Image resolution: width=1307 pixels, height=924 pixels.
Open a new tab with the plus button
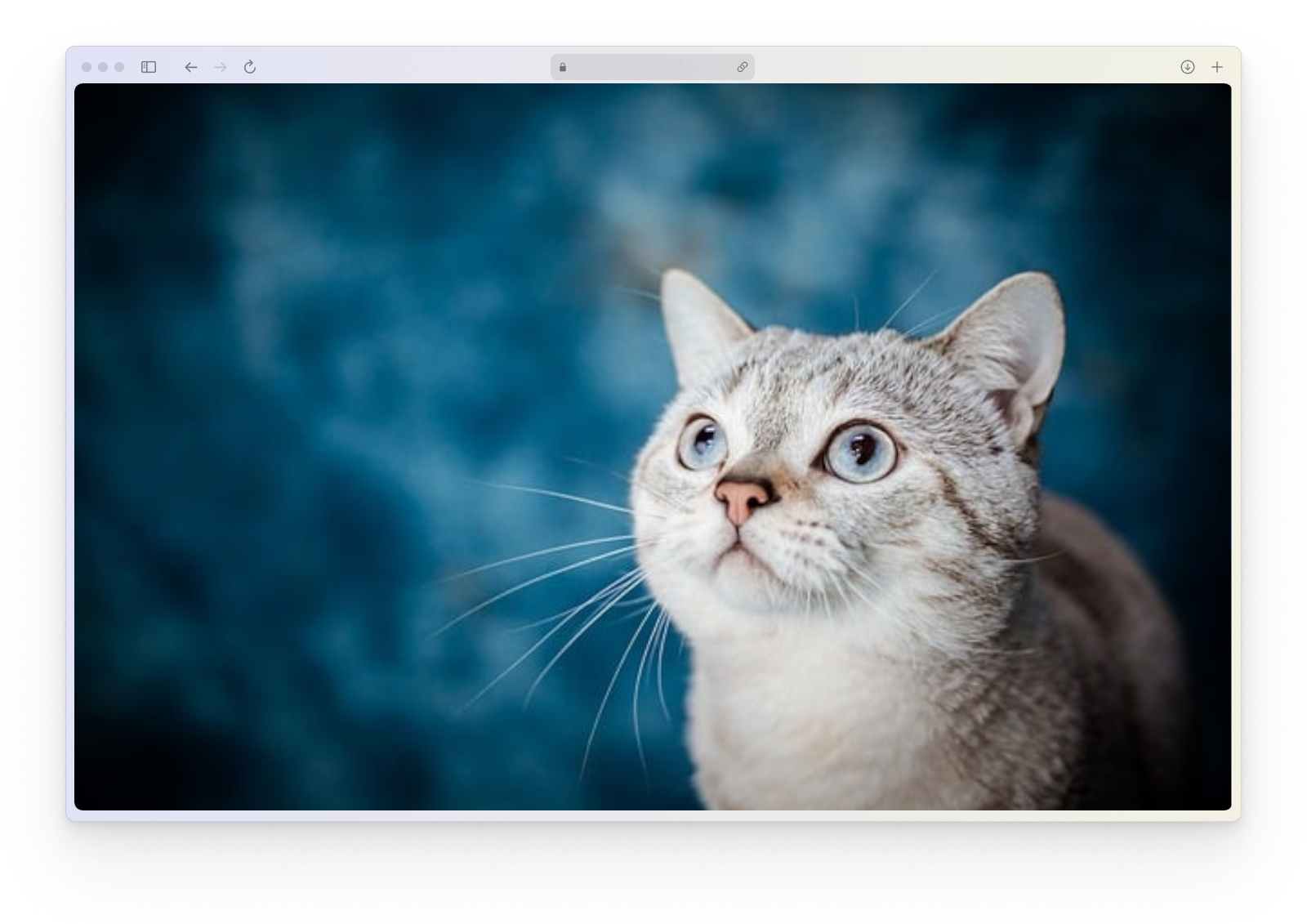1217,68
